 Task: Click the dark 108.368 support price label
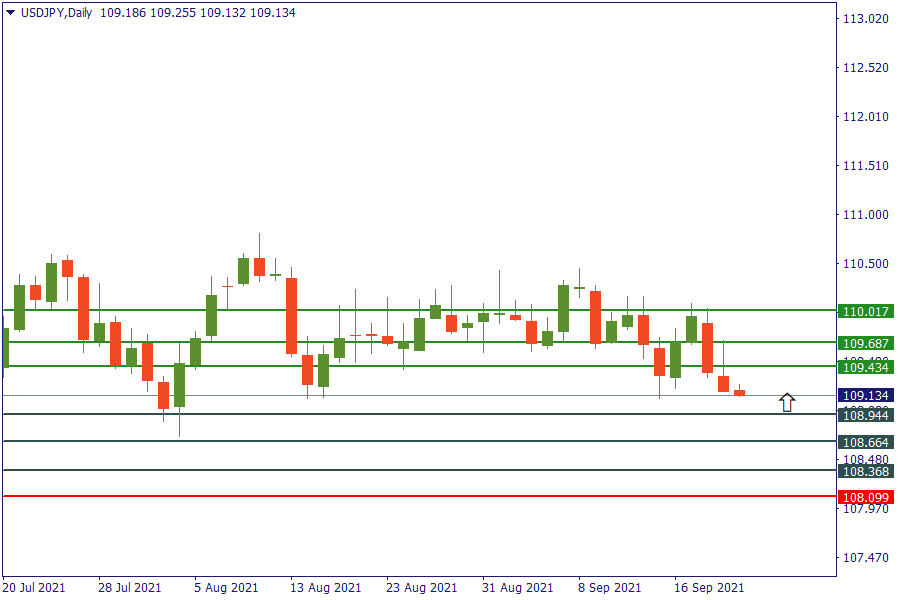pyautogui.click(x=866, y=471)
